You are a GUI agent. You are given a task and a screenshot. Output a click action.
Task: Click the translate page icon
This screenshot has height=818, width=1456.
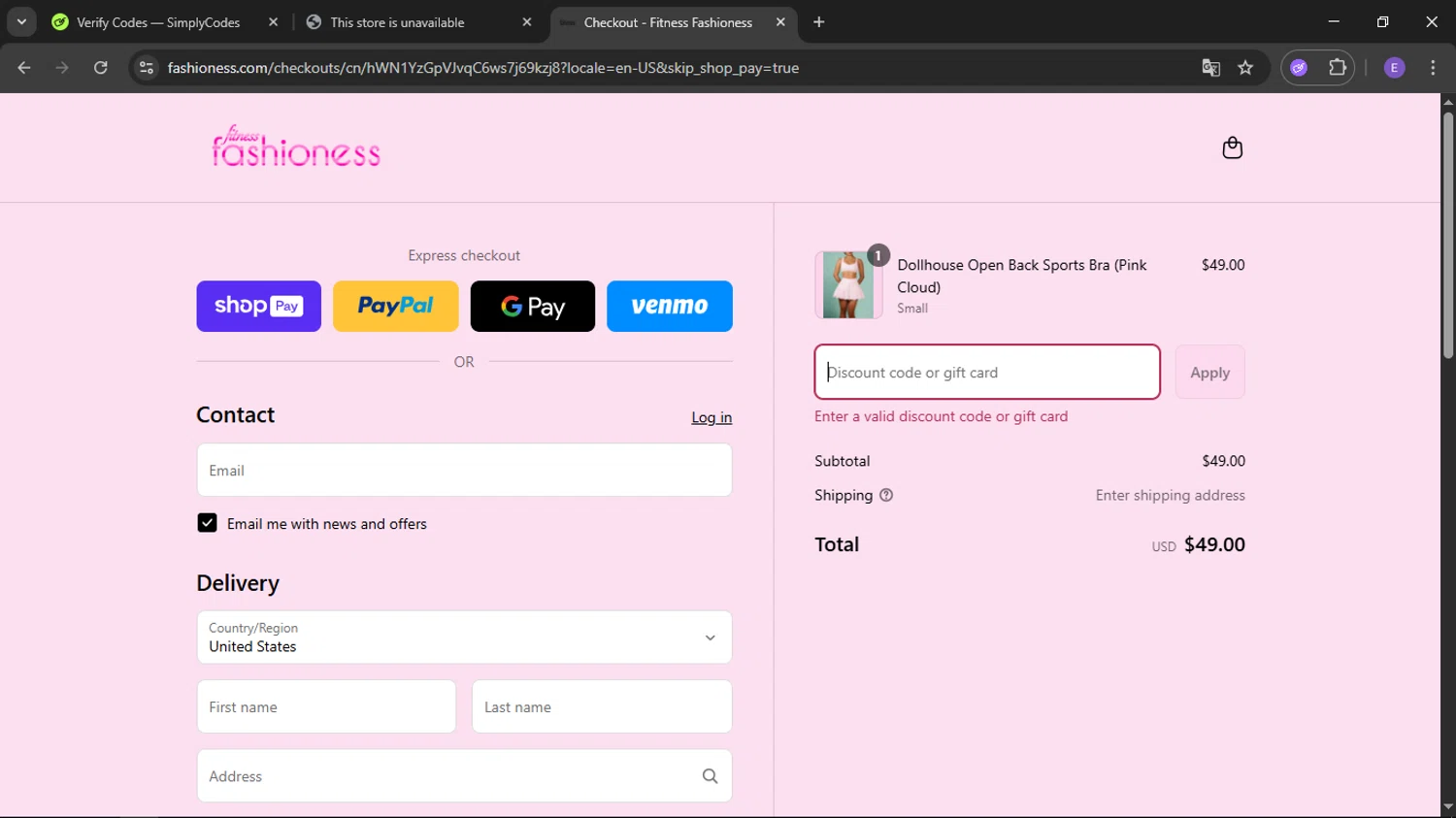[1210, 68]
